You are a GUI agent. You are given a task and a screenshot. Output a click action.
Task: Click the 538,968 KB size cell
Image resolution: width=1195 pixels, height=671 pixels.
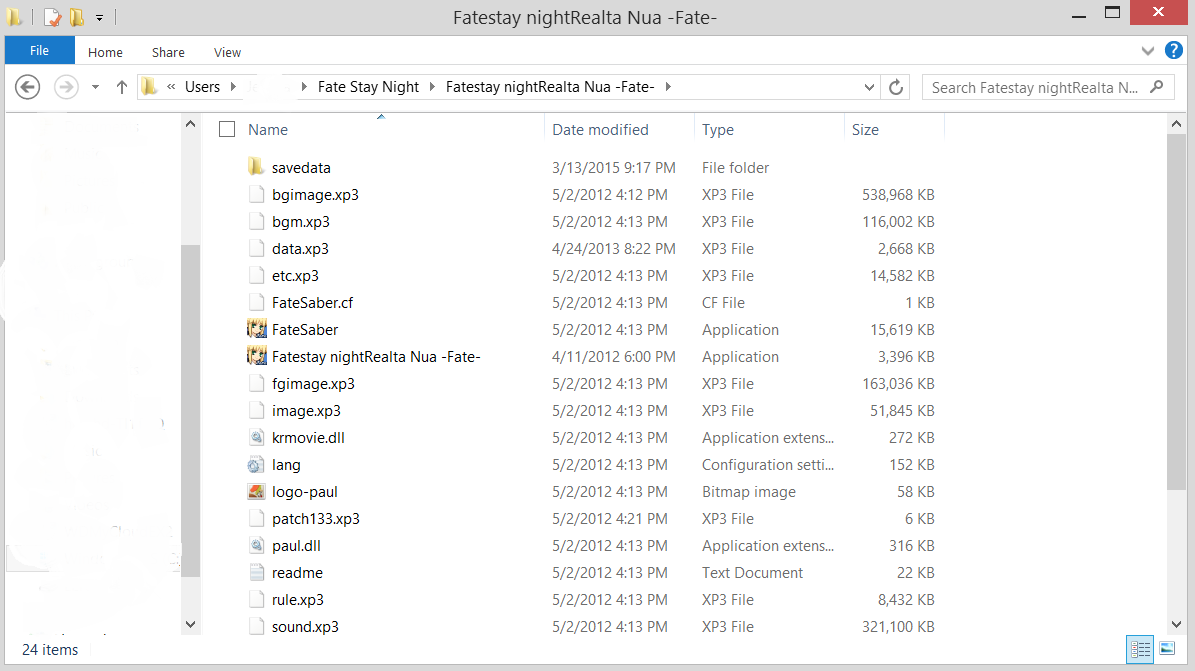point(898,194)
